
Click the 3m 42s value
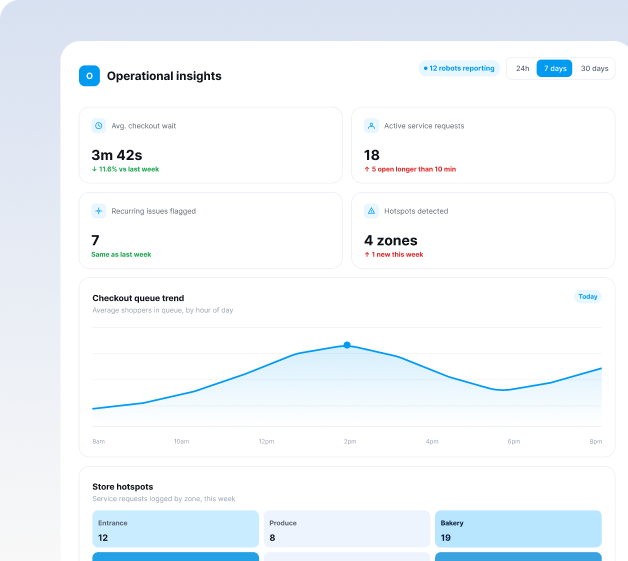(x=117, y=155)
